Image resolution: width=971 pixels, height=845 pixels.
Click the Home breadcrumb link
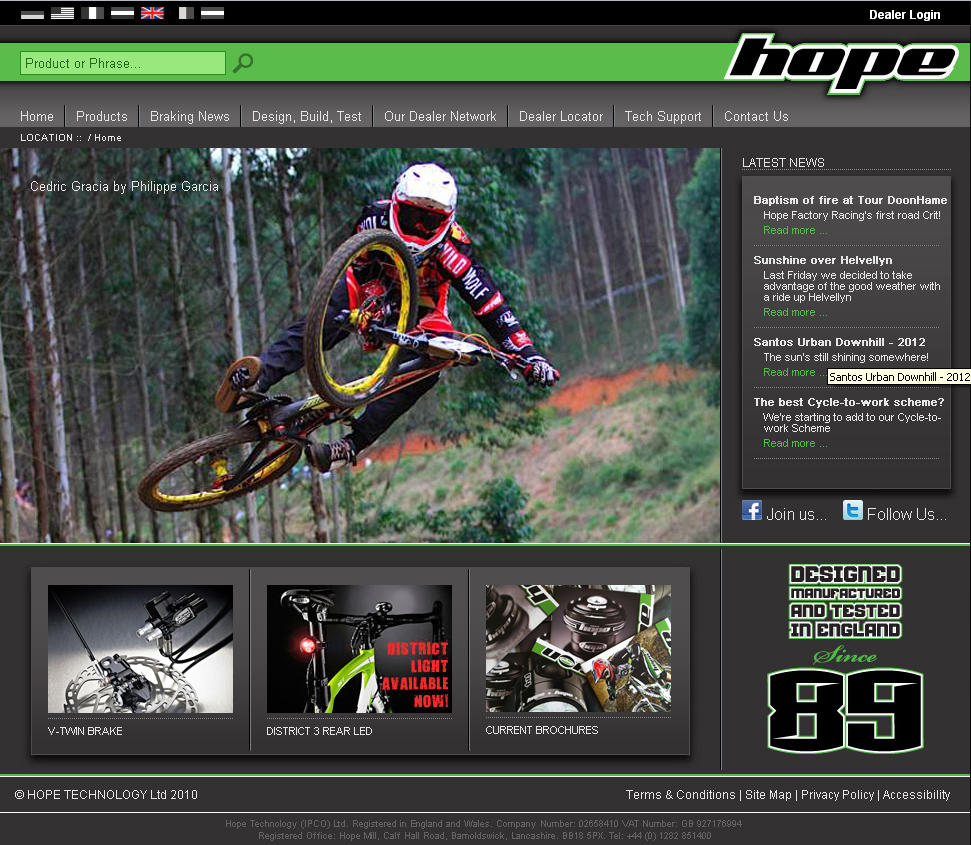click(x=108, y=138)
